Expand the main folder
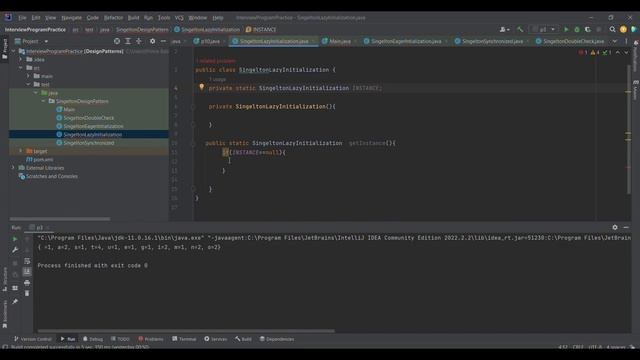The height and width of the screenshot is (360, 640). [x=29, y=76]
